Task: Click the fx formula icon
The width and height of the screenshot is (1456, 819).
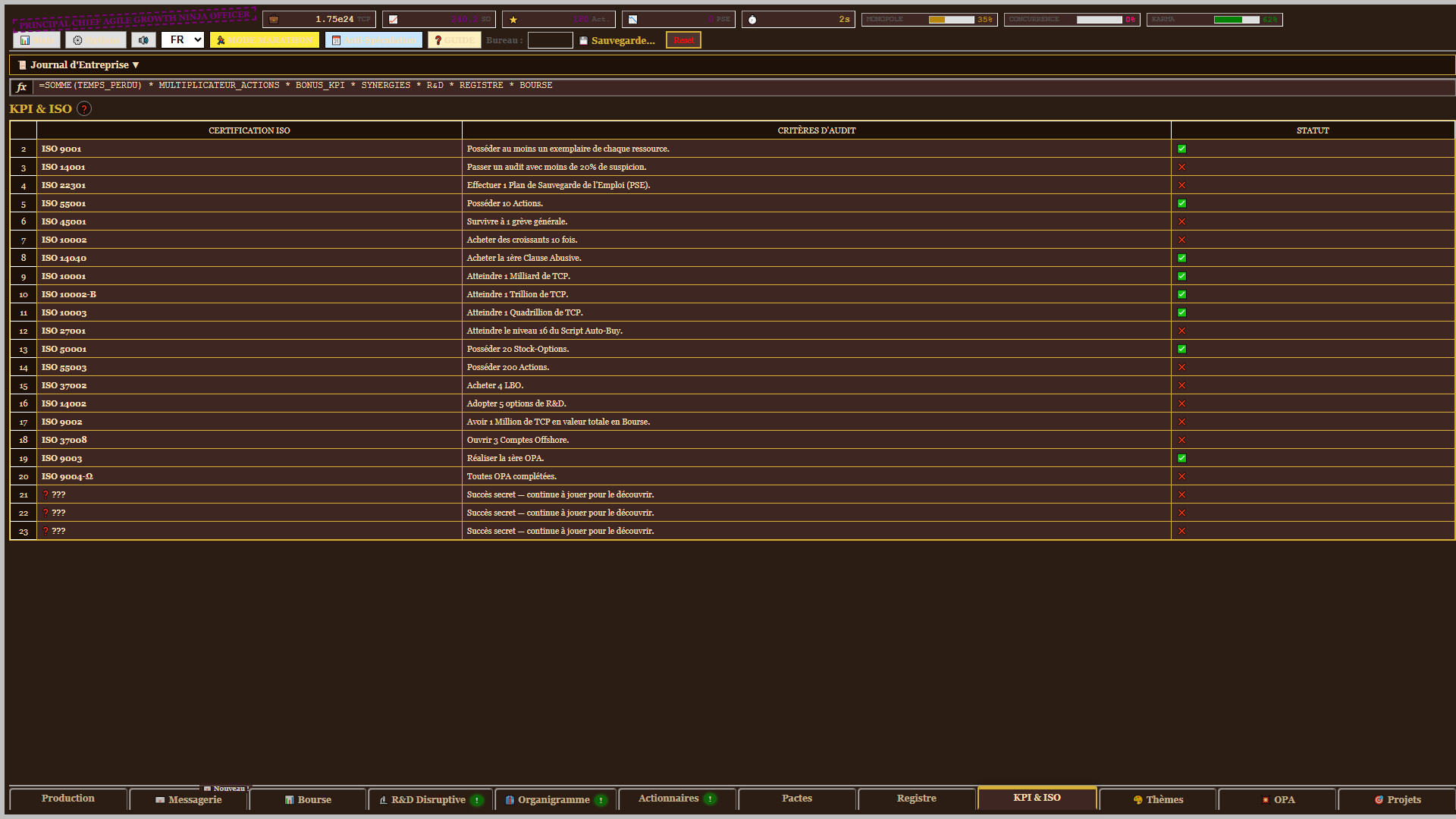Action: 21,87
